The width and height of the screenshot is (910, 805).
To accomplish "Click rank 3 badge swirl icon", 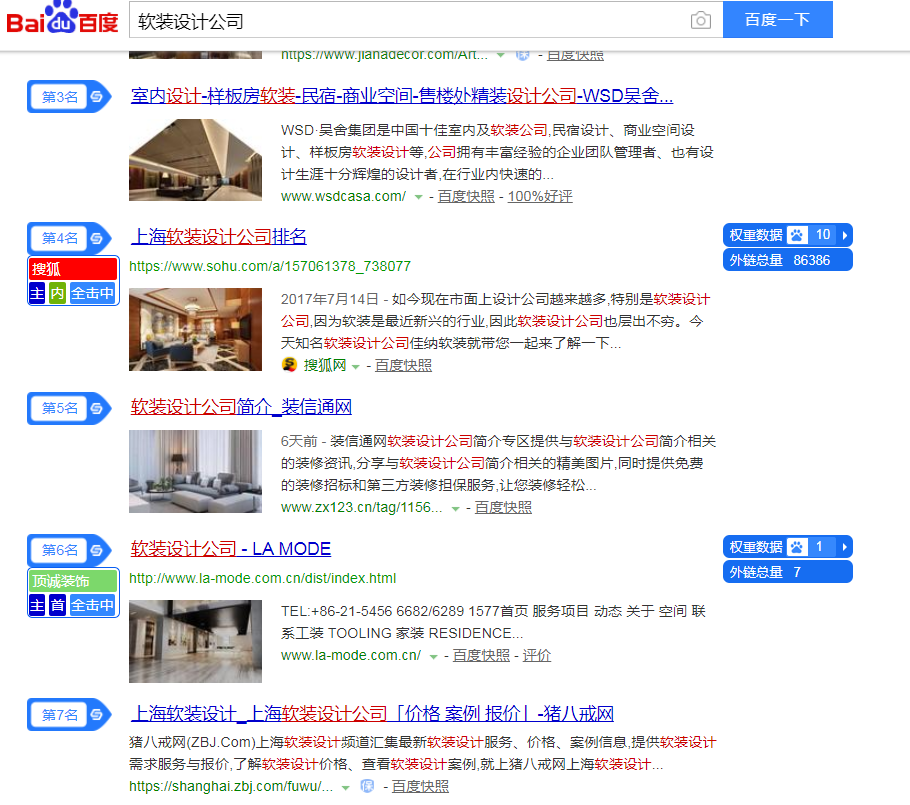I will (x=97, y=96).
